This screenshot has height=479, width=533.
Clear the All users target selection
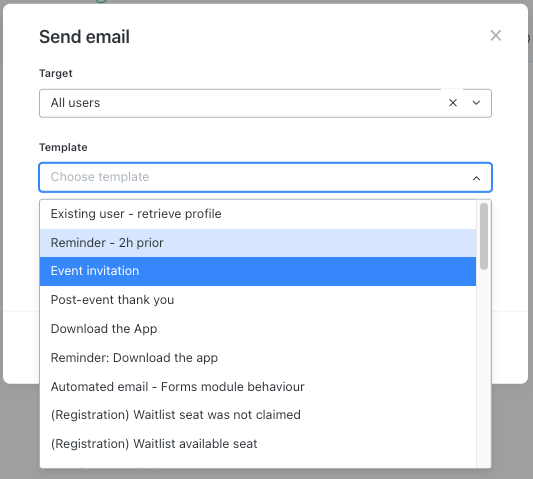click(453, 103)
